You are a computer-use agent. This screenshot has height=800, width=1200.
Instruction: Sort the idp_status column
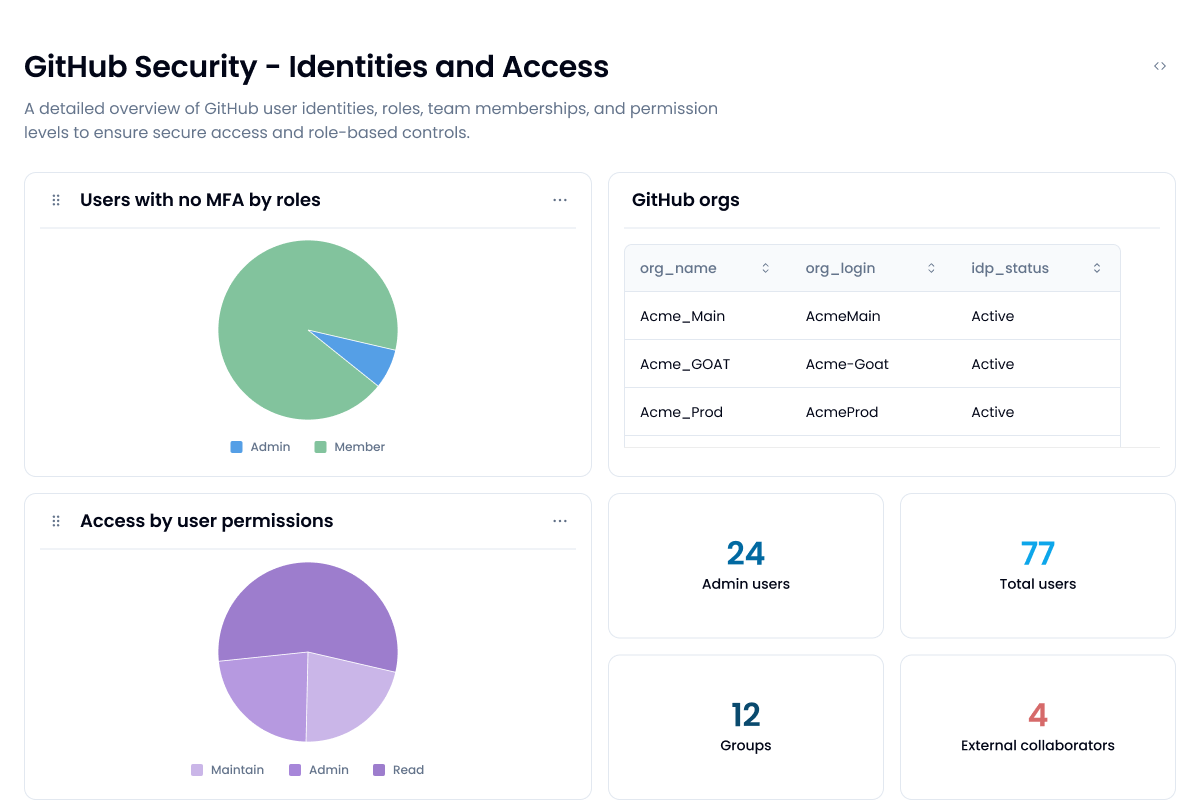(1096, 268)
